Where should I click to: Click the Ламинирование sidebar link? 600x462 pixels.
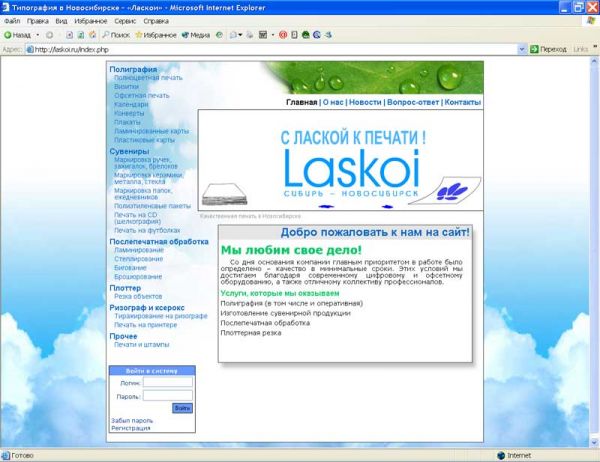click(x=139, y=250)
